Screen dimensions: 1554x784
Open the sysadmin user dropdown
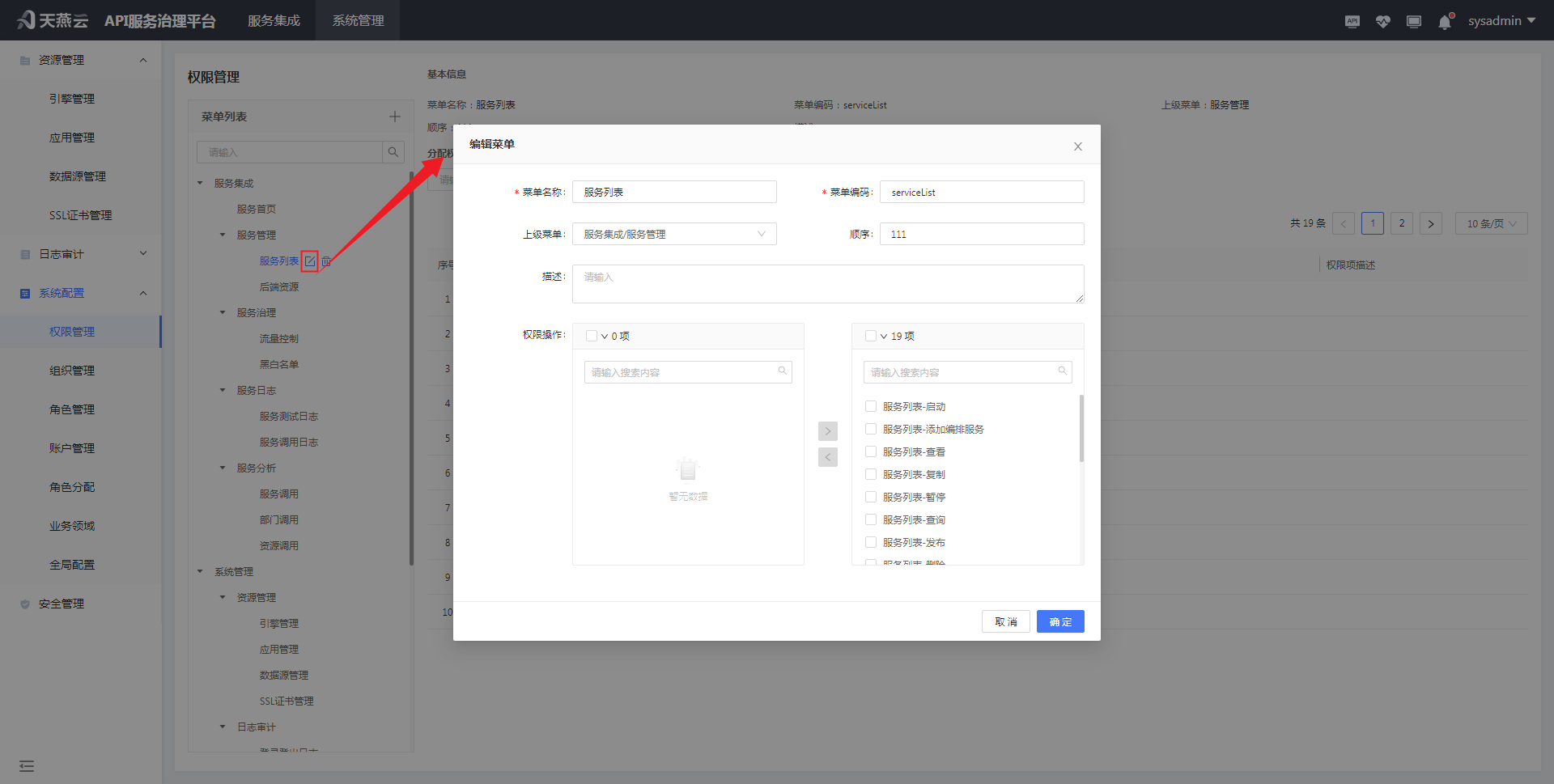1501,21
